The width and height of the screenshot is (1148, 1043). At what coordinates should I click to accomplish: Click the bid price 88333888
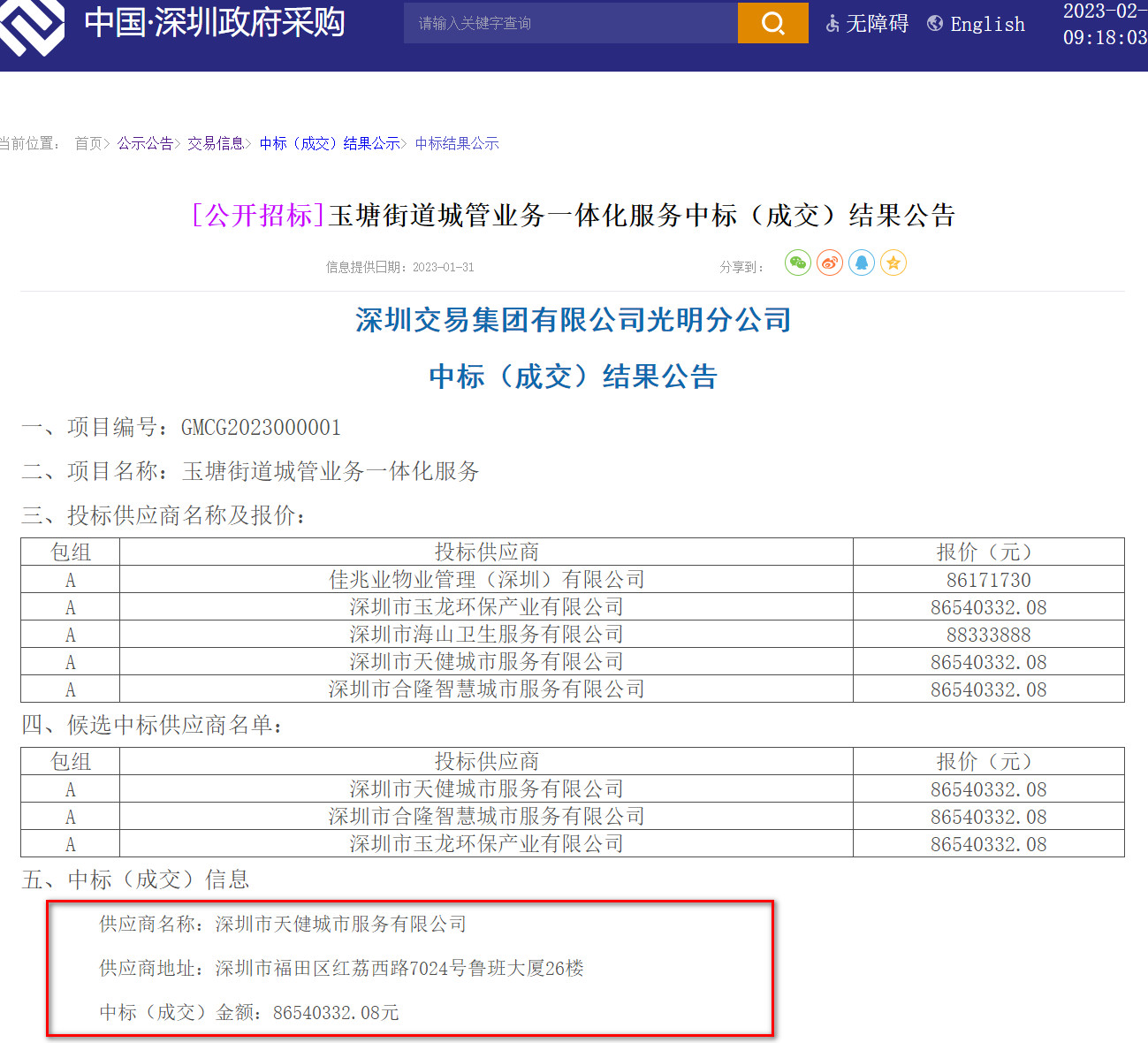click(988, 635)
